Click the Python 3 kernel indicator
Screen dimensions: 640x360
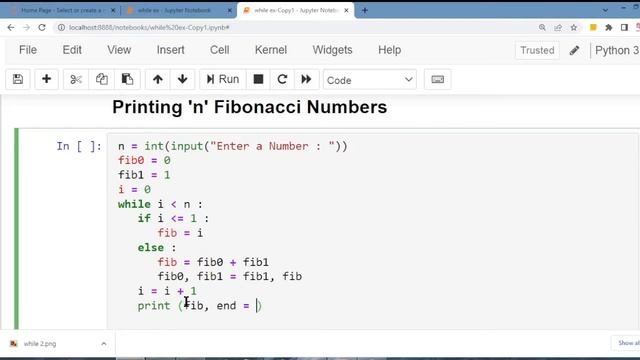click(x=617, y=50)
